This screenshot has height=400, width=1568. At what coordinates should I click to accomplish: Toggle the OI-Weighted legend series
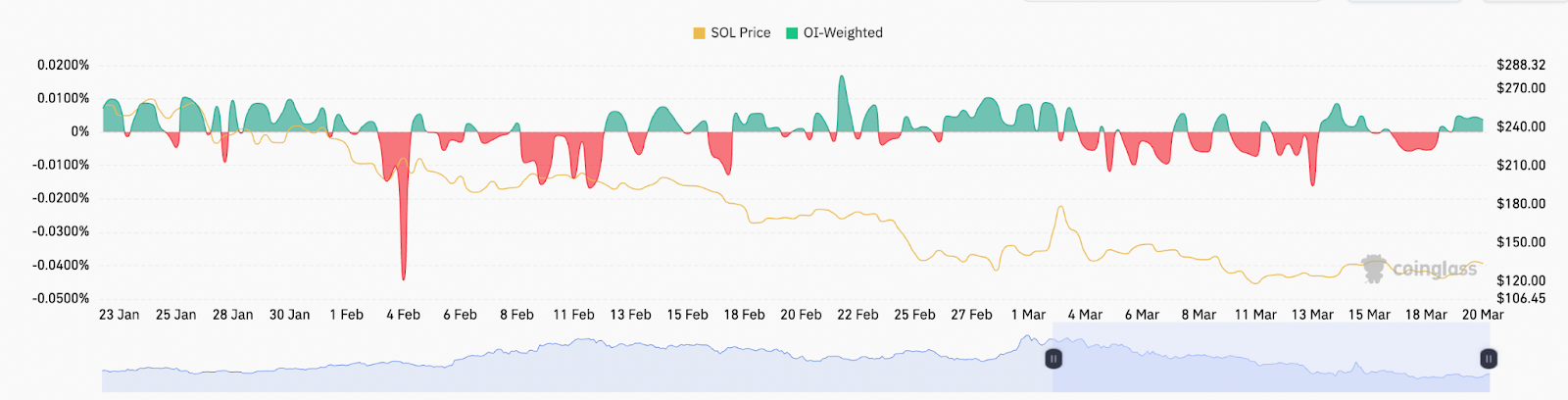tap(843, 32)
